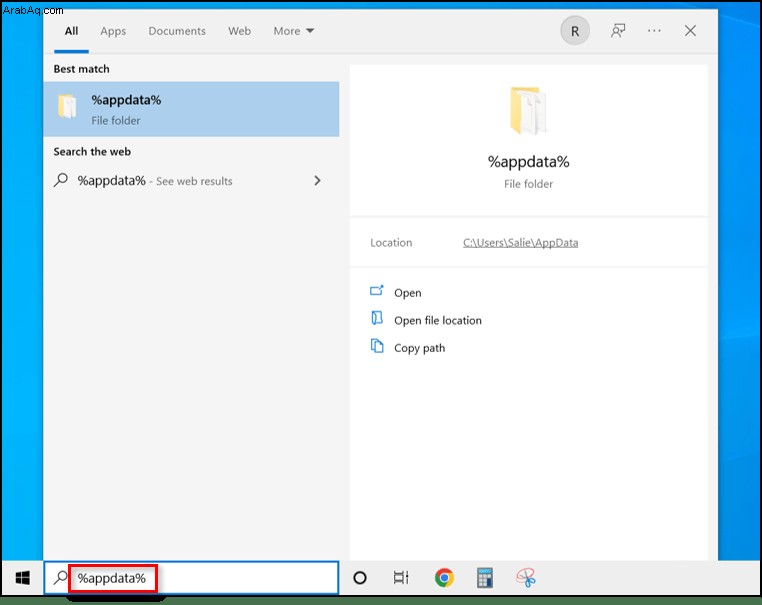Switch to the Apps tab
762x605 pixels.
pos(113,31)
